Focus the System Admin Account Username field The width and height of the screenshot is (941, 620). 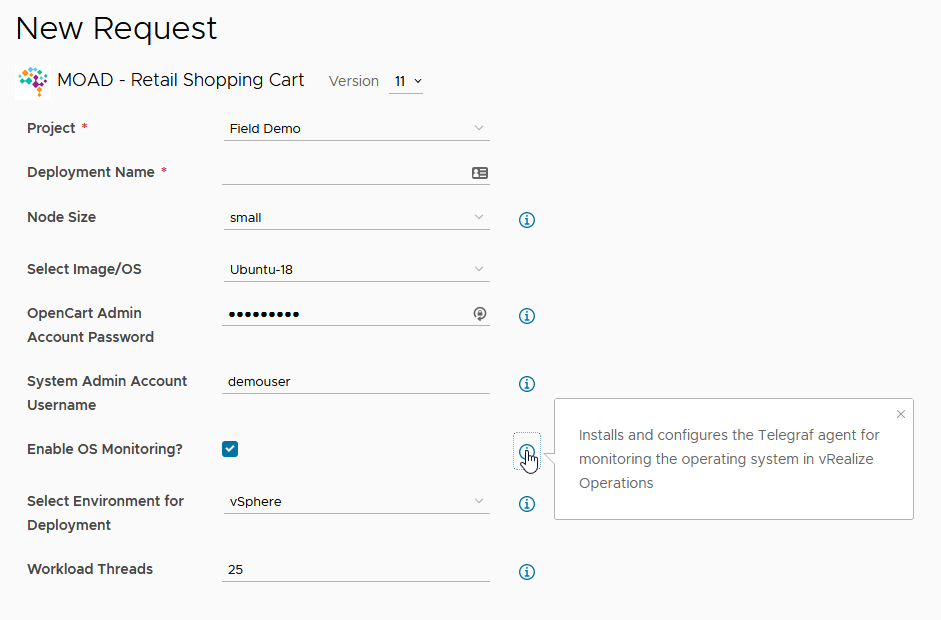pos(356,381)
